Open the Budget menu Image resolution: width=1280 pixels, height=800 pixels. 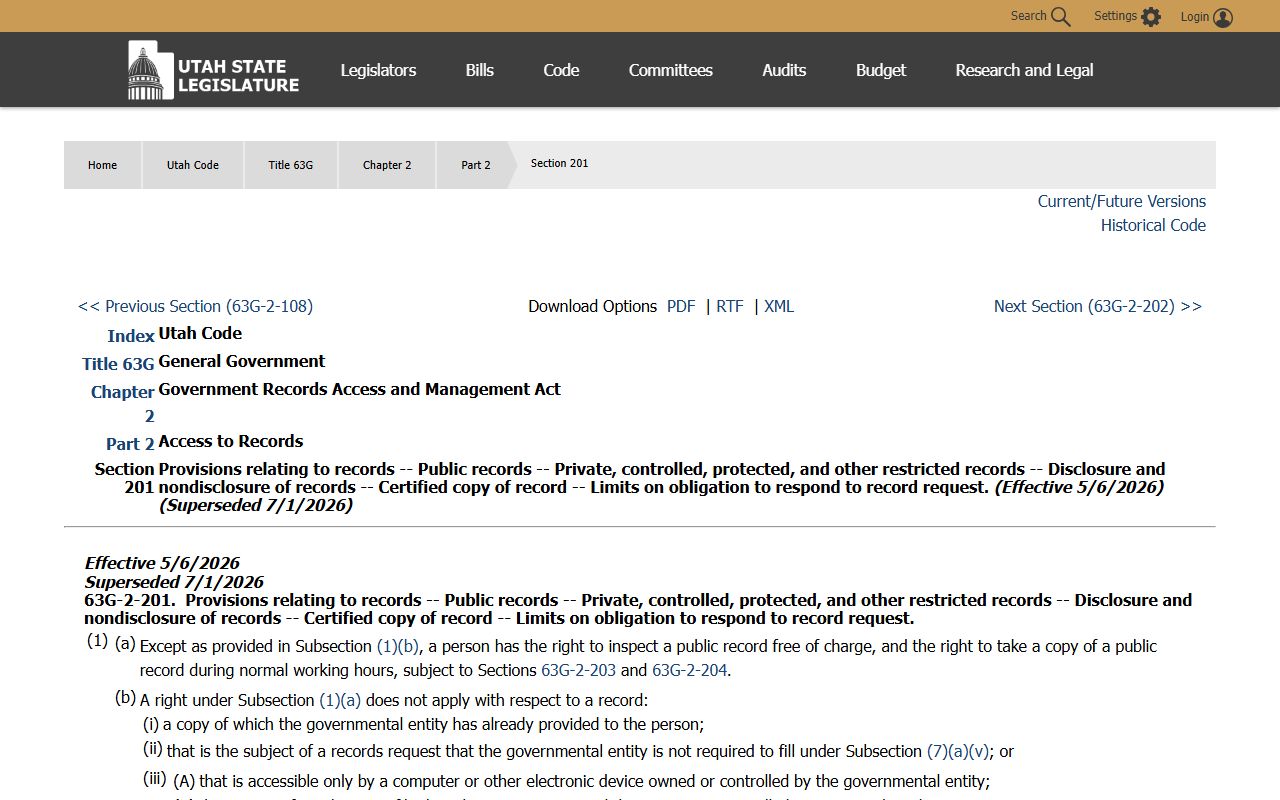click(x=881, y=70)
